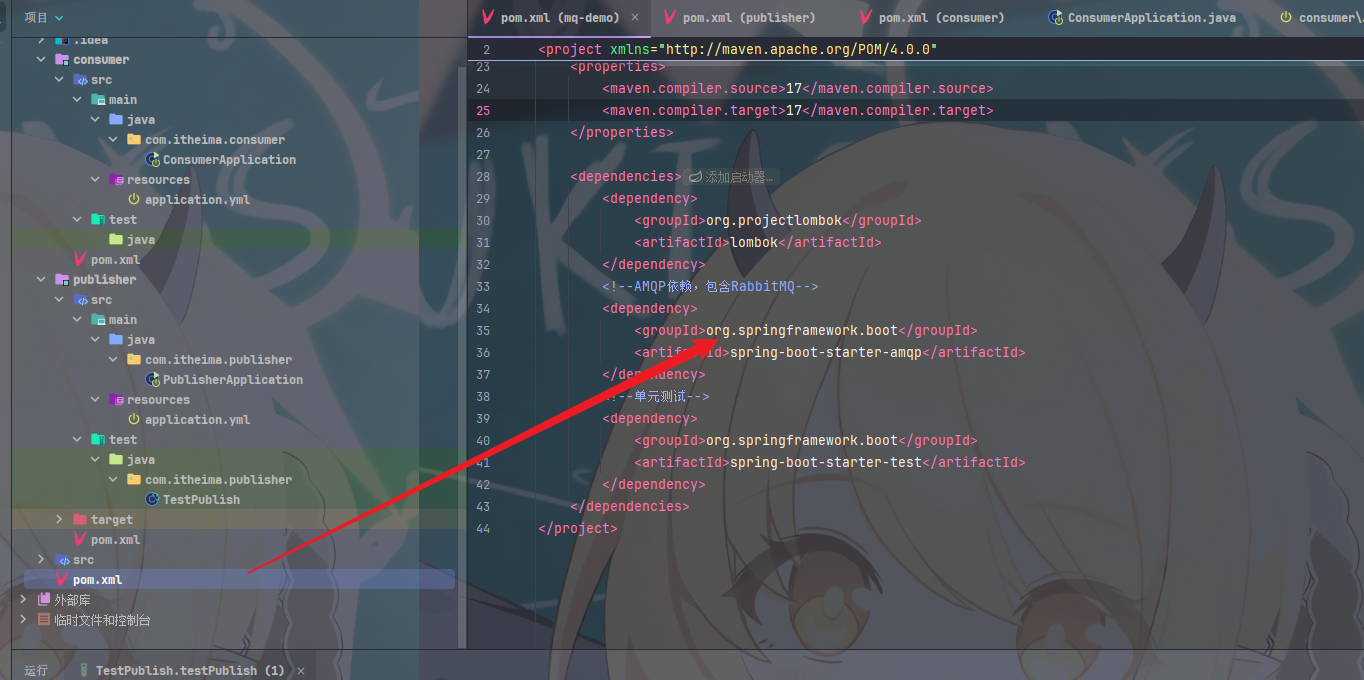Click the TestPublish class icon in tree
The height and width of the screenshot is (680, 1364).
152,500
